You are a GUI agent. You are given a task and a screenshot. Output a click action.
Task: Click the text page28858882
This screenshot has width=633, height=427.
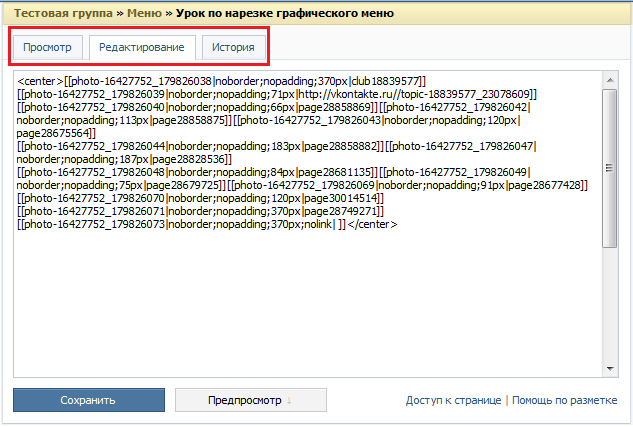pos(340,146)
